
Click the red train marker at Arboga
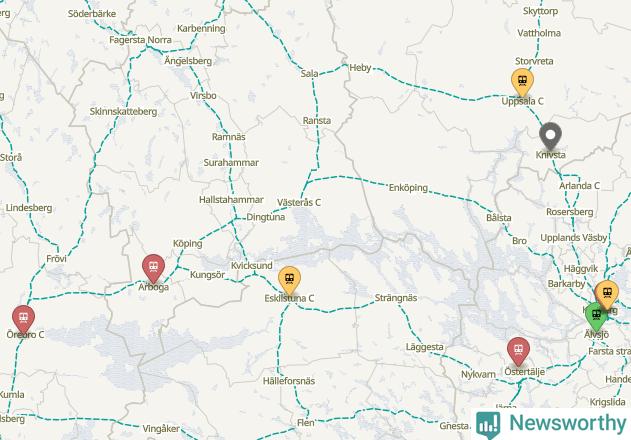coord(153,268)
